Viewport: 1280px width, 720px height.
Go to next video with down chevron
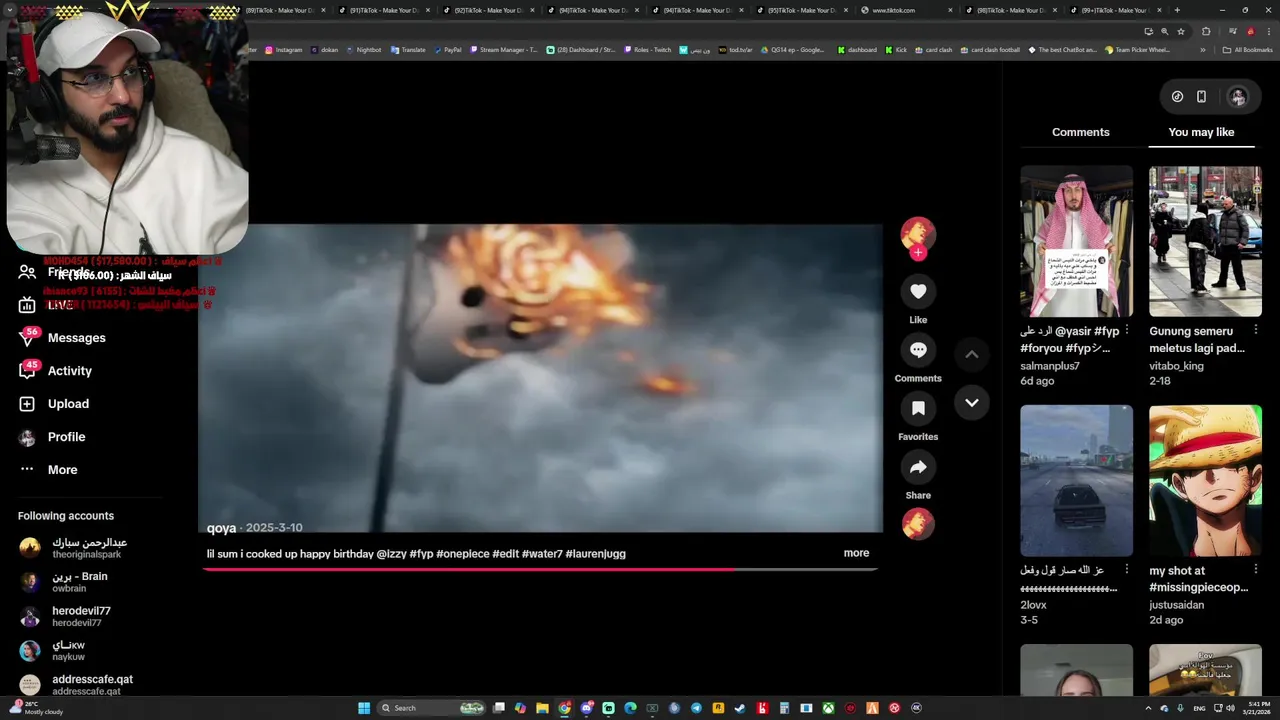coord(971,403)
